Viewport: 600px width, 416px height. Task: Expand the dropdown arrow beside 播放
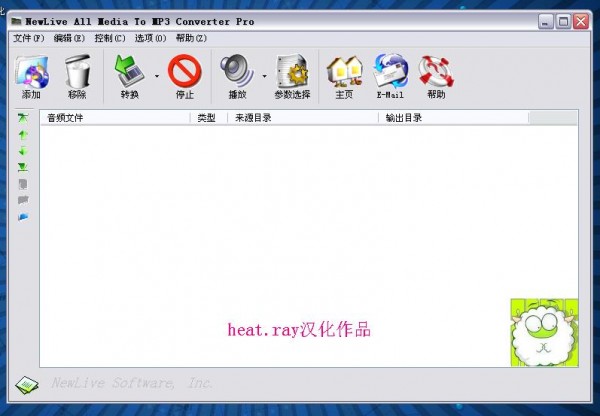pos(264,76)
